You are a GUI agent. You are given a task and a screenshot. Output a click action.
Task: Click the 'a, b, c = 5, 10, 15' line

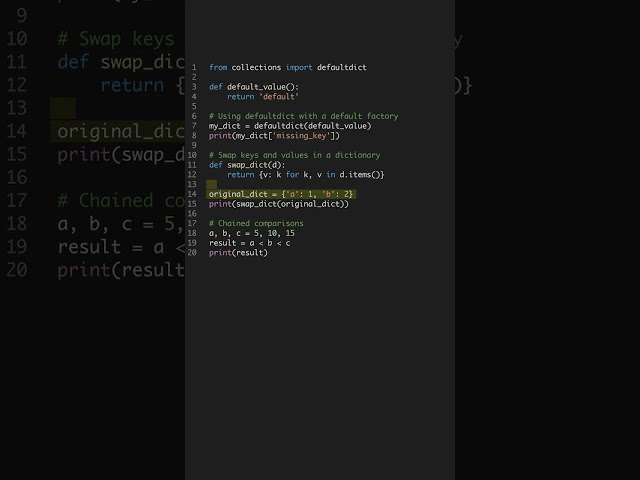click(x=251, y=233)
